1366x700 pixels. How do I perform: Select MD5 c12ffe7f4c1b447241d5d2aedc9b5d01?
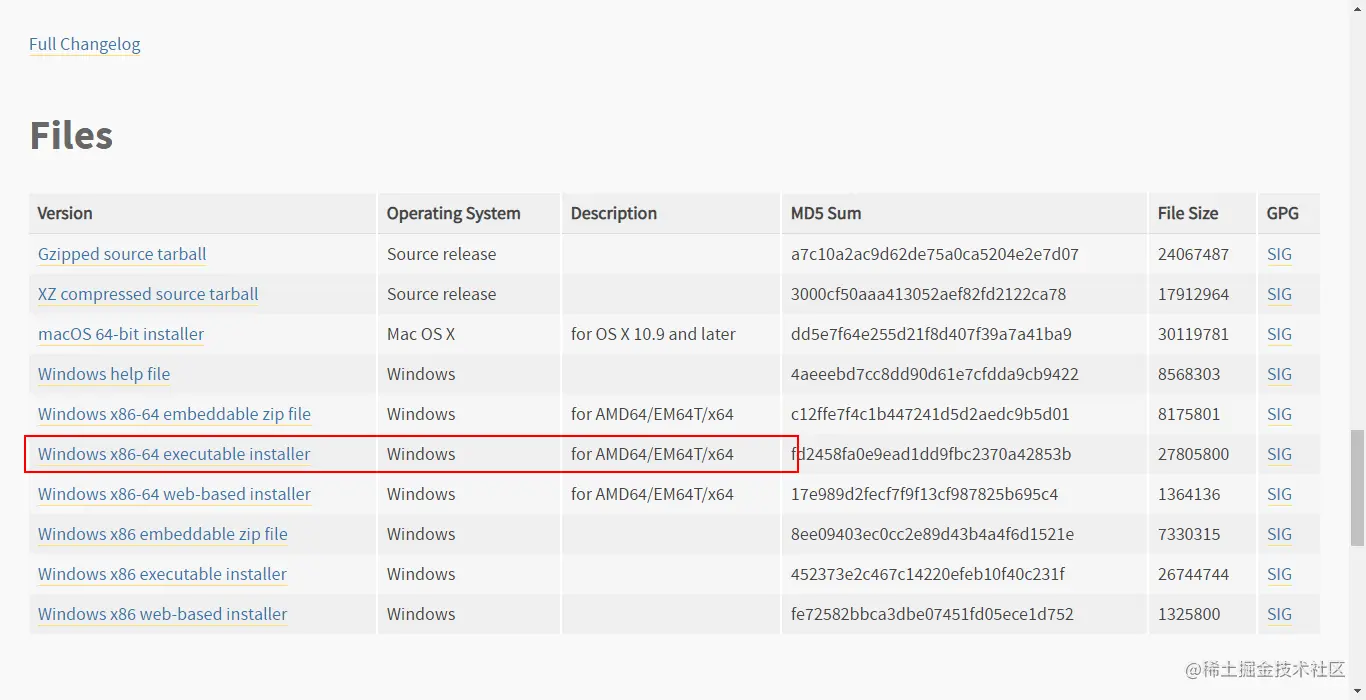[x=930, y=414]
